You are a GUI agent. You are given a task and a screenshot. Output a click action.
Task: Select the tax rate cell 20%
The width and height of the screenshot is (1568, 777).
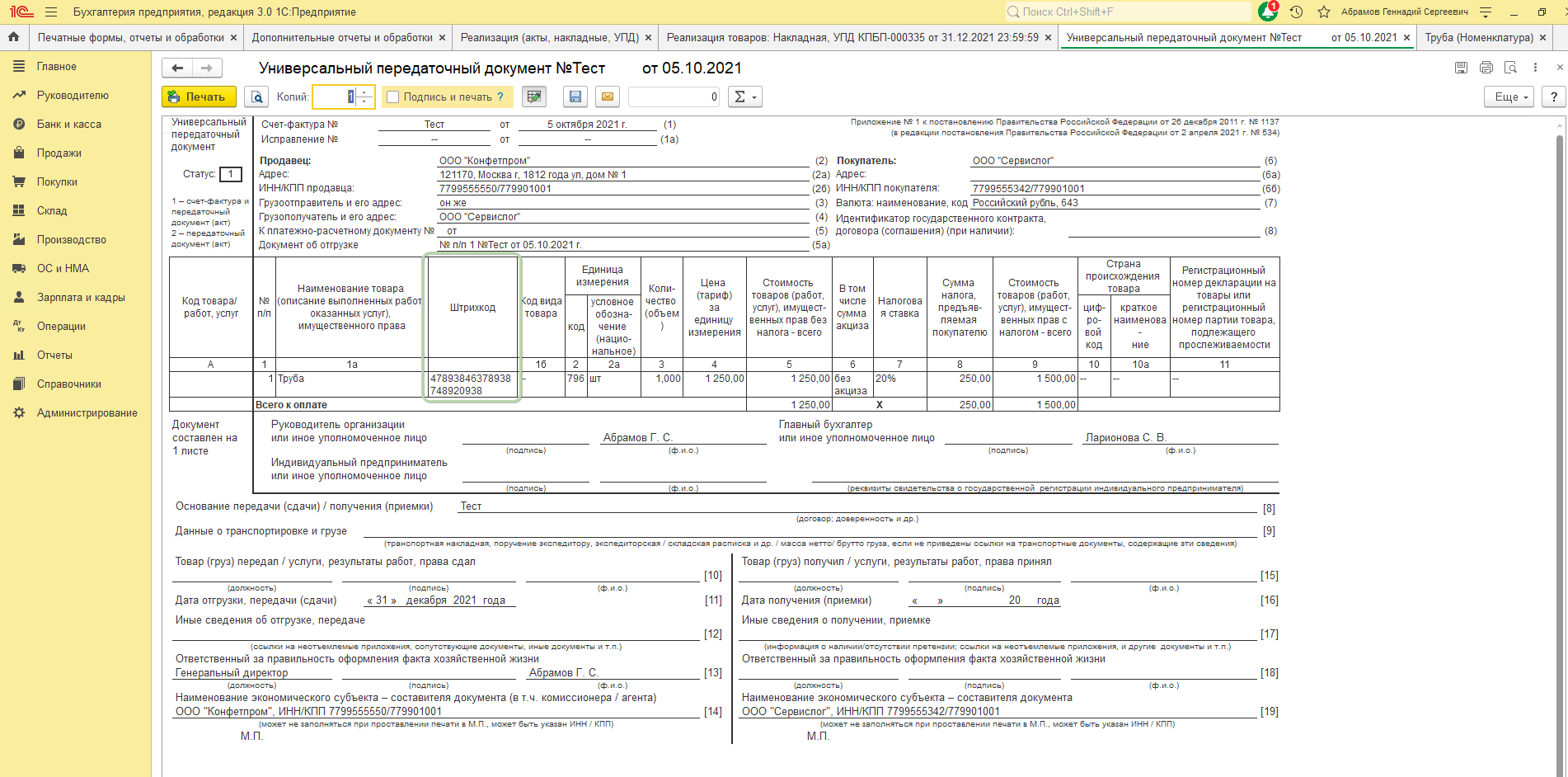[x=899, y=384]
